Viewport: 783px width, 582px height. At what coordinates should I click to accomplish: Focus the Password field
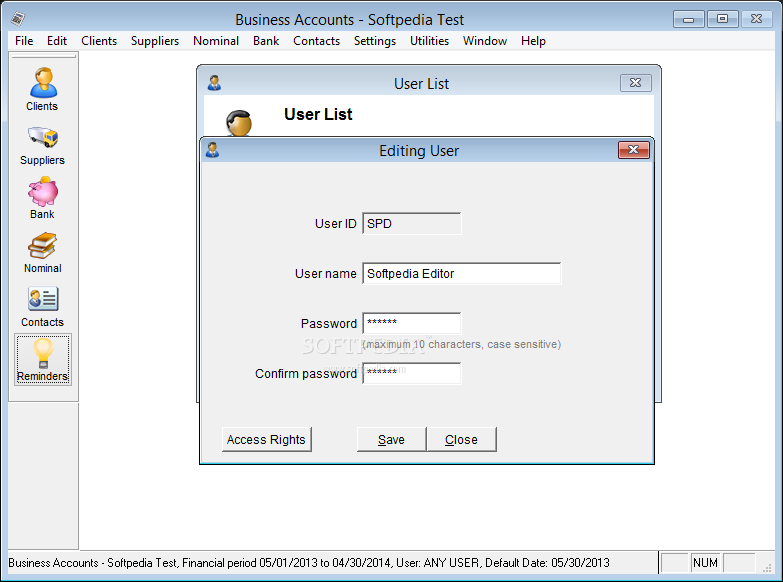(x=411, y=323)
